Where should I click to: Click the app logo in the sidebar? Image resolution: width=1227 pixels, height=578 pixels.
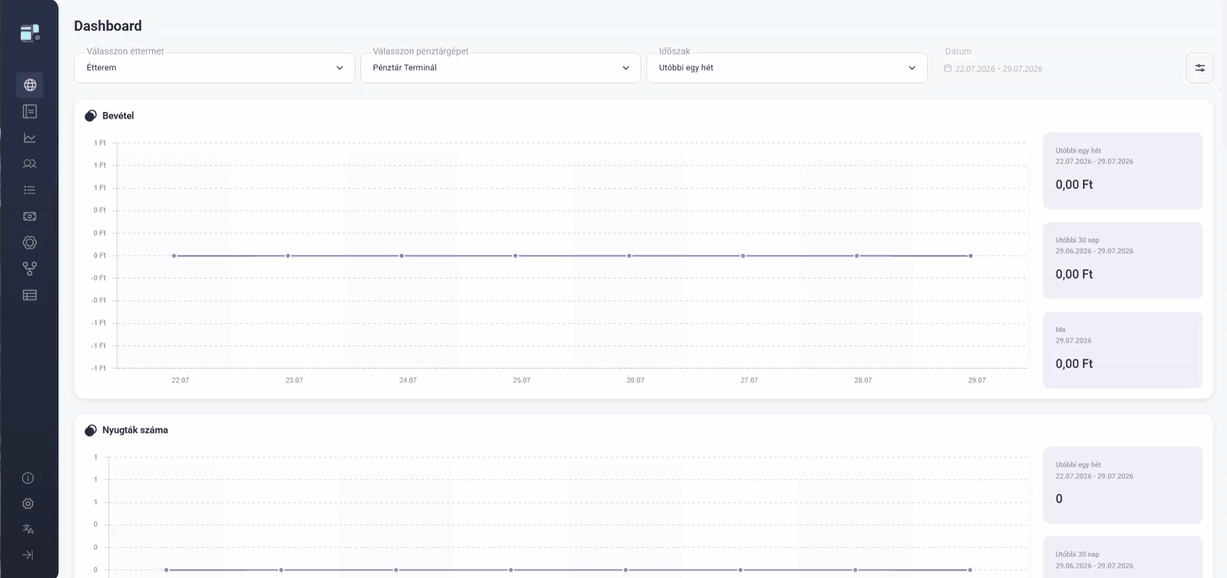click(30, 33)
